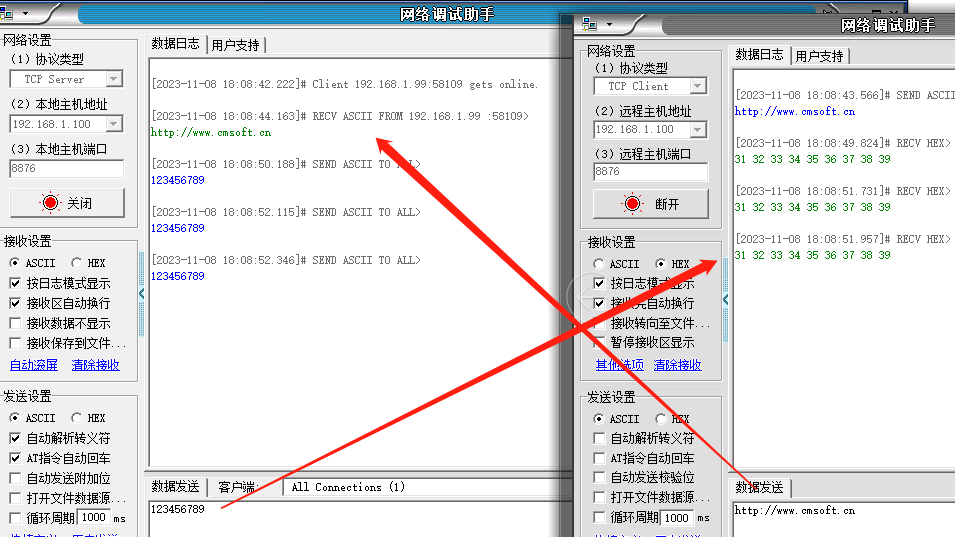Click the 清除接收 link in server window
Viewport: 955px width, 537px height.
tap(95, 365)
